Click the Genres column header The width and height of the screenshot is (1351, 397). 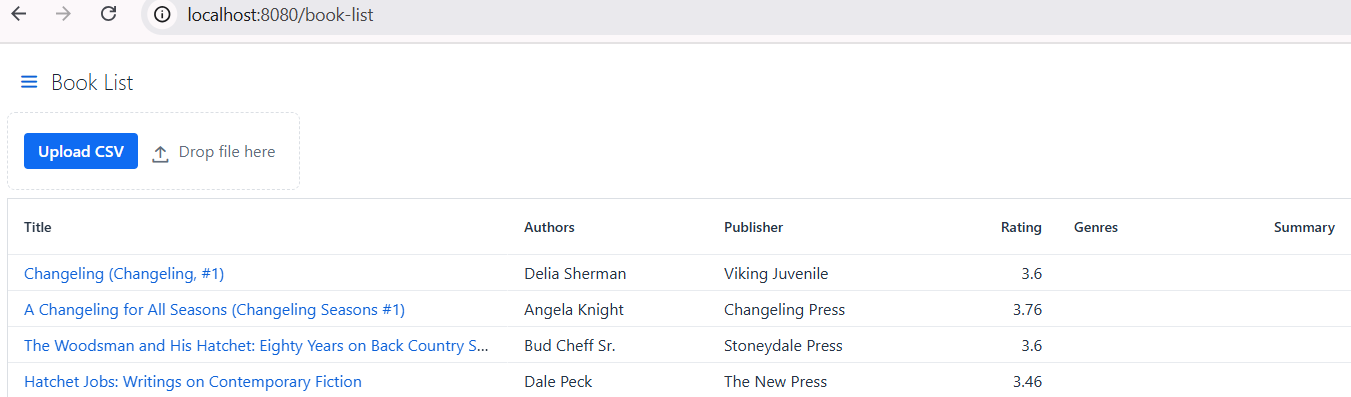1096,227
